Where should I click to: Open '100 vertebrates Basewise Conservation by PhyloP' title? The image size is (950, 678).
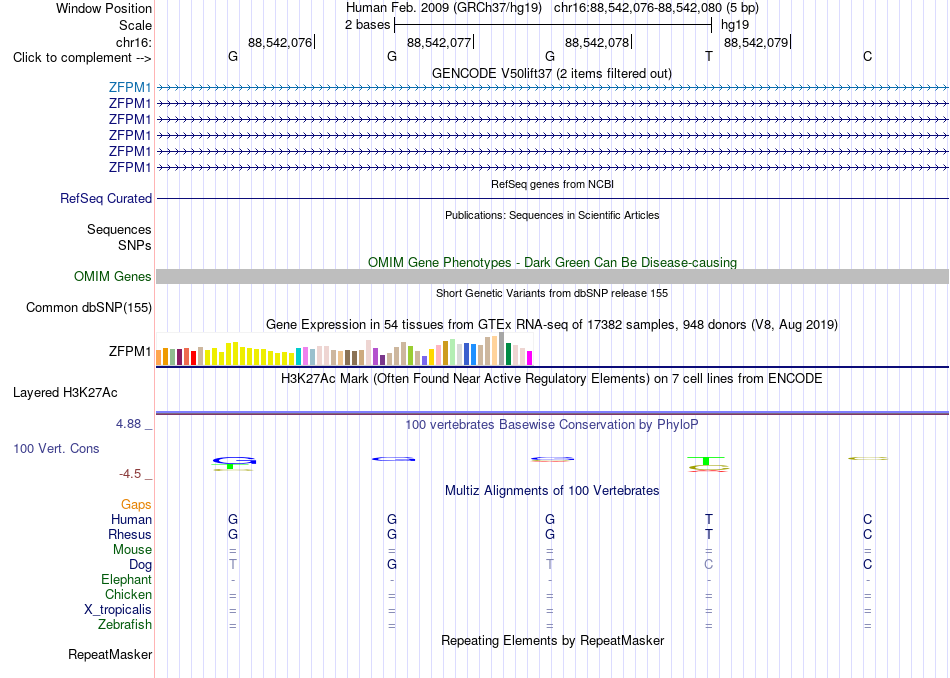552,425
